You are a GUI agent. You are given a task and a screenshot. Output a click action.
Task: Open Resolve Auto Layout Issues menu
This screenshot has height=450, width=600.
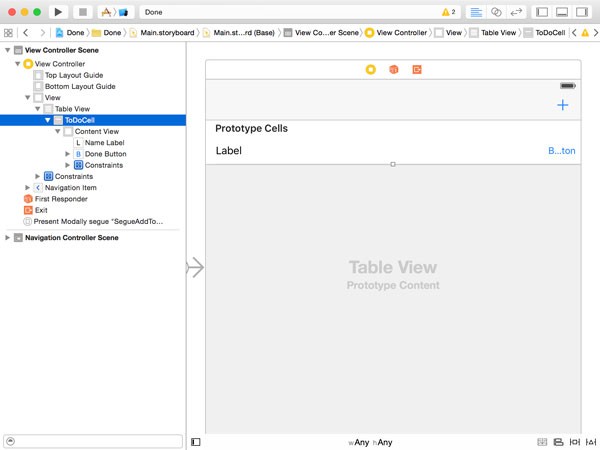coord(591,442)
